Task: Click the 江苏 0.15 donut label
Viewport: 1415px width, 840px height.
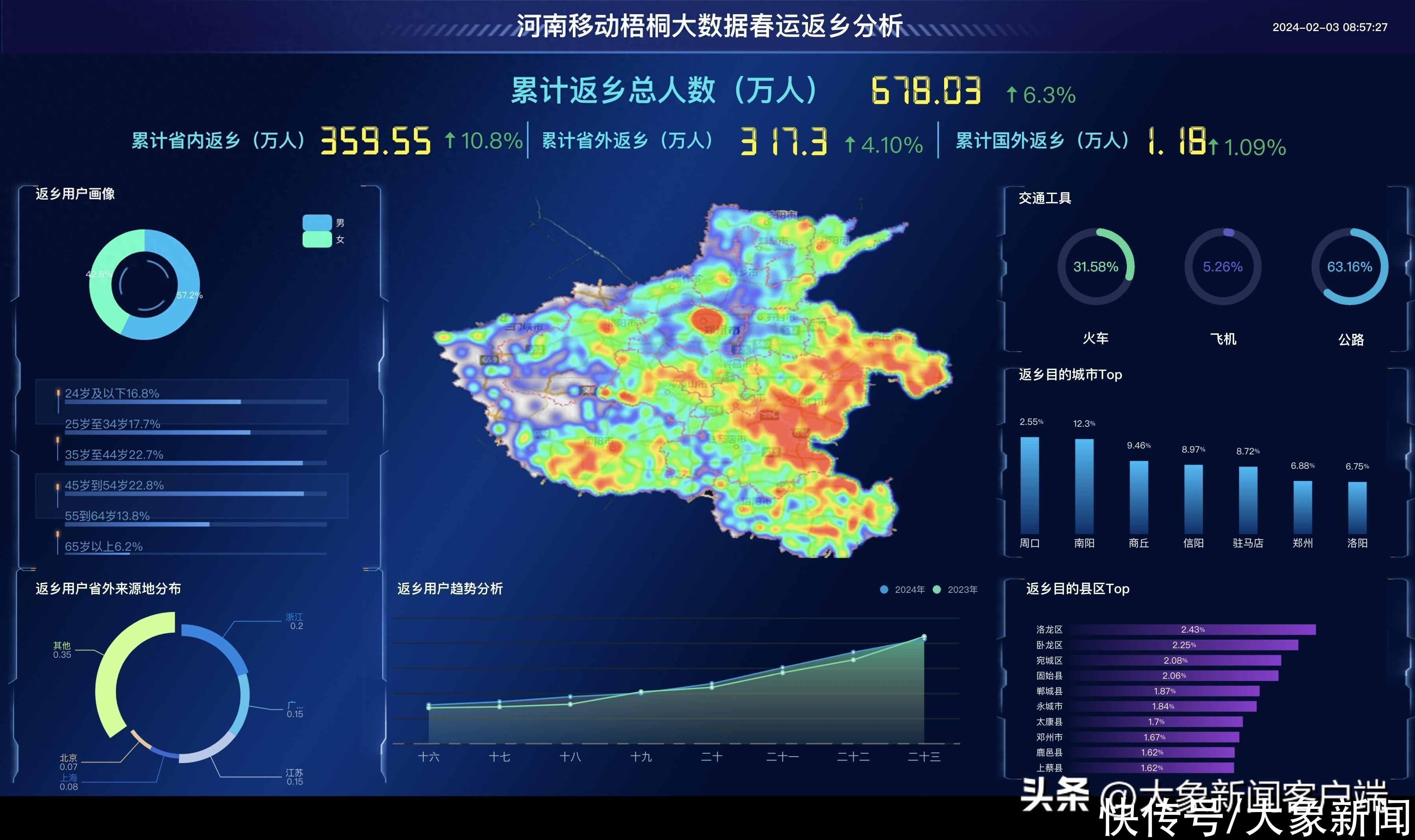Action: coord(294,777)
